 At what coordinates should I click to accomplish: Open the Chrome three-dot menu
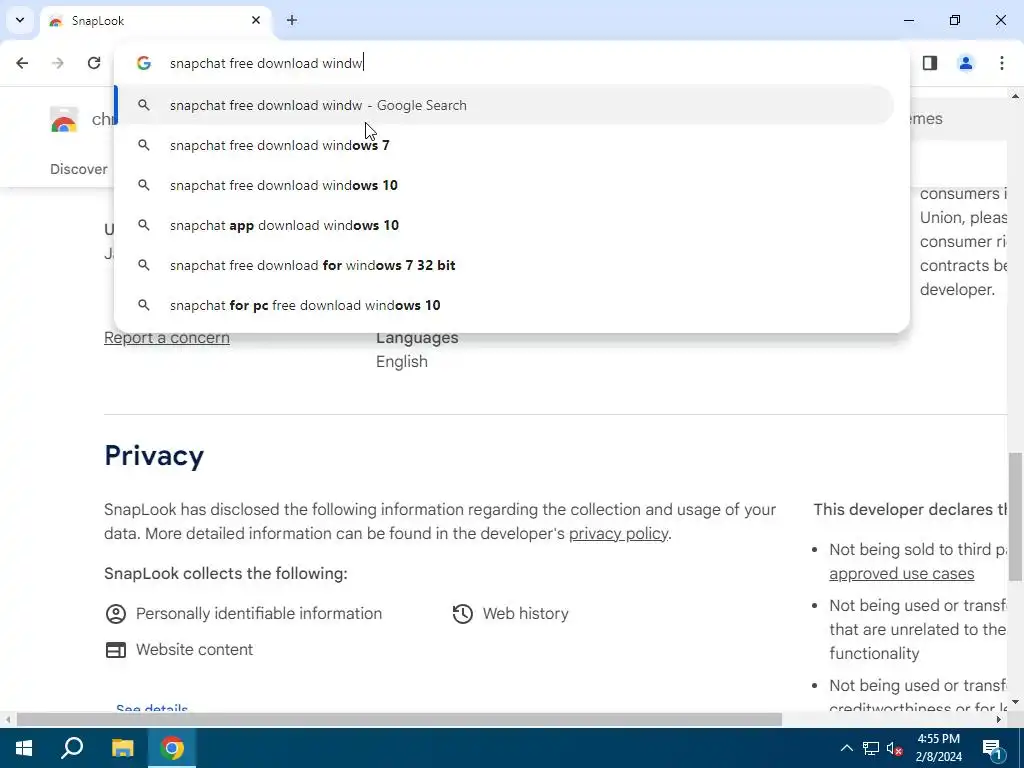(1001, 63)
